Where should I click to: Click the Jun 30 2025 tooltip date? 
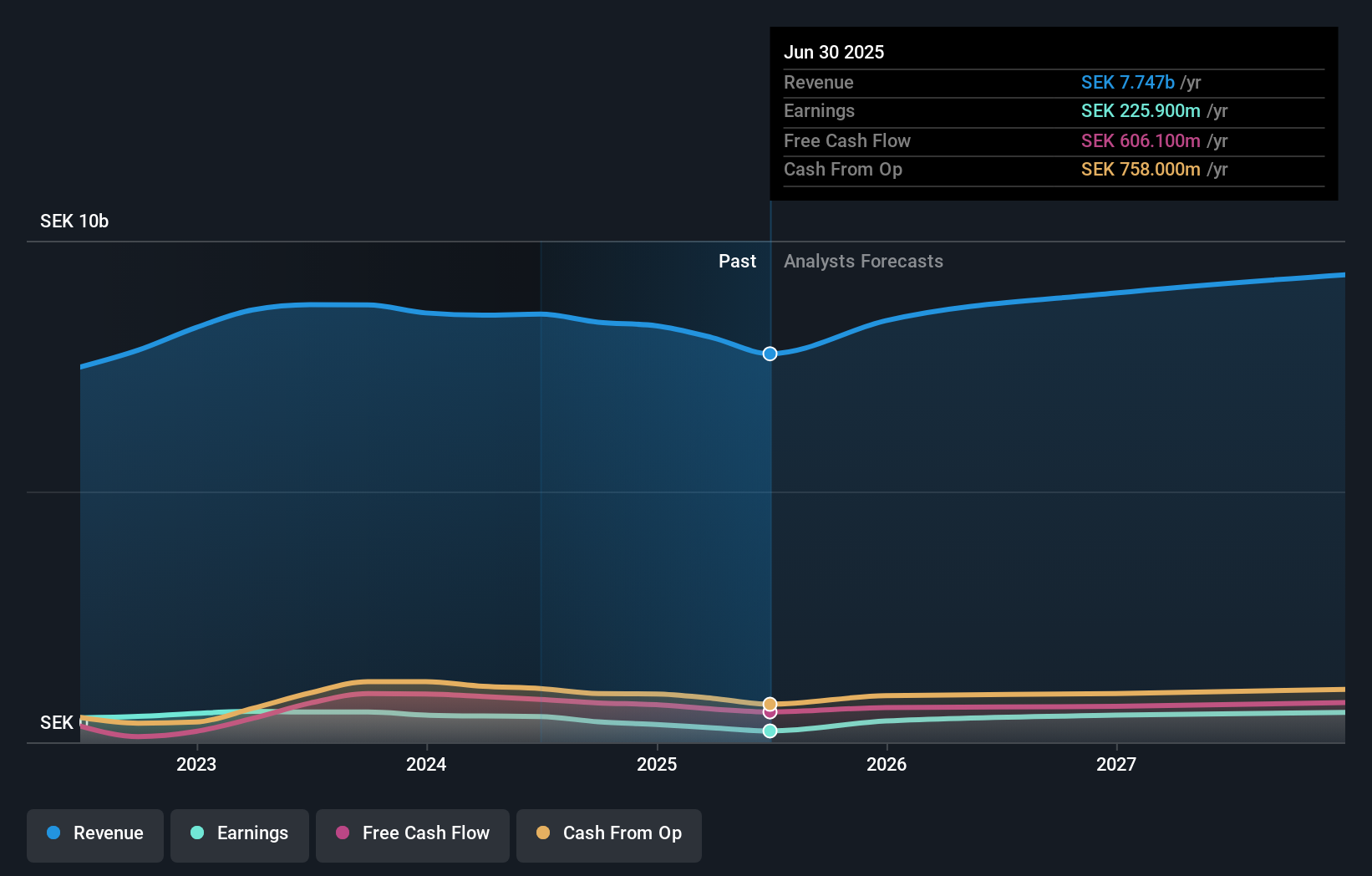(x=834, y=52)
